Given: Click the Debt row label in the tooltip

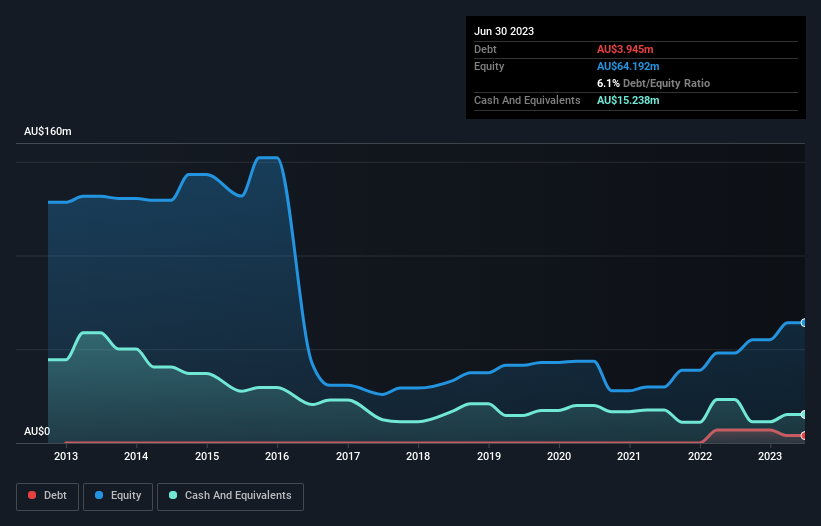Looking at the screenshot, I should [x=485, y=49].
